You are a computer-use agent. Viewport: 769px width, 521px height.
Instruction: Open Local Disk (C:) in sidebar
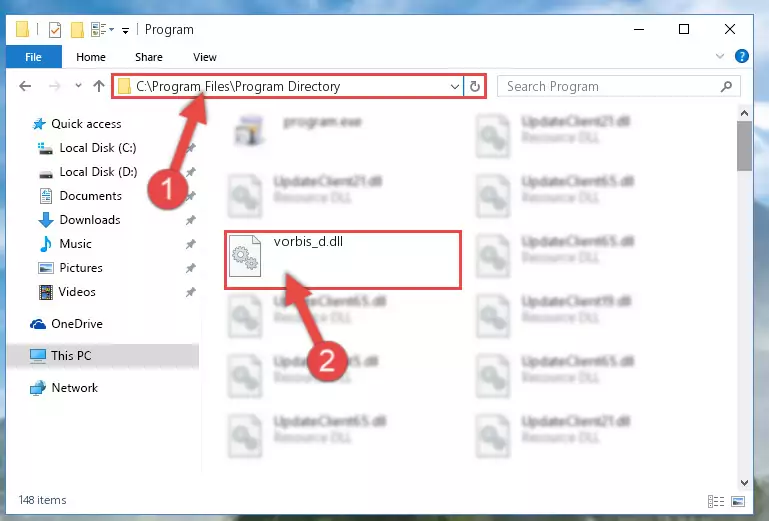tap(98, 148)
